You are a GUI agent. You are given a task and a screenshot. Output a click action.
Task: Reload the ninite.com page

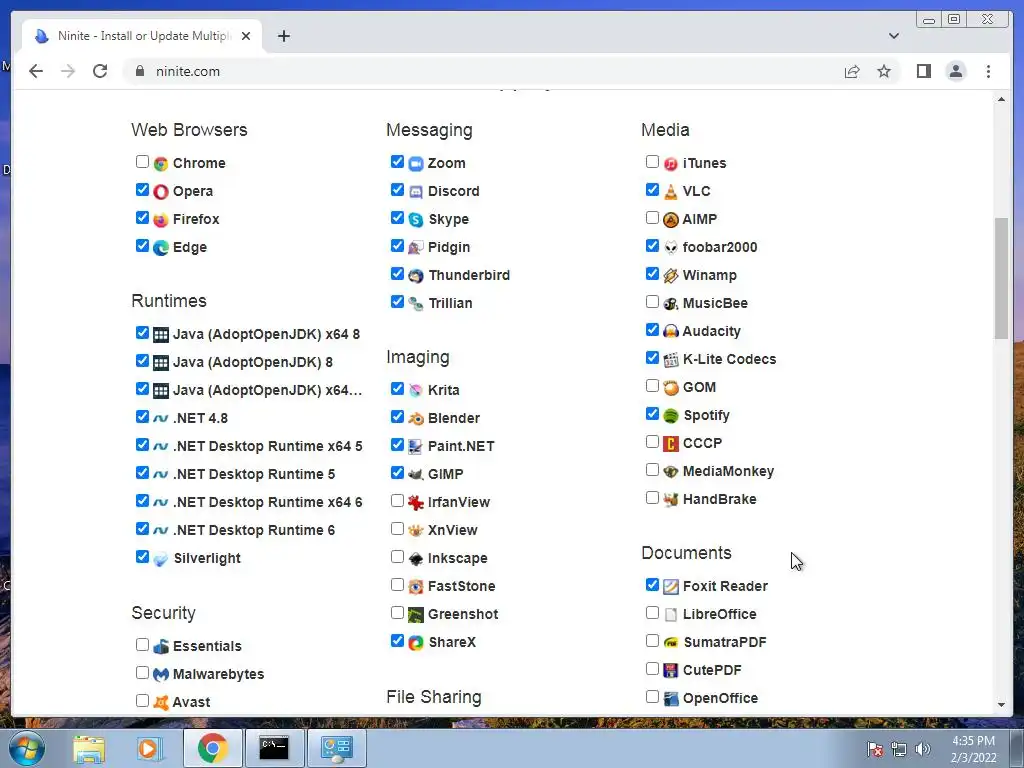100,71
